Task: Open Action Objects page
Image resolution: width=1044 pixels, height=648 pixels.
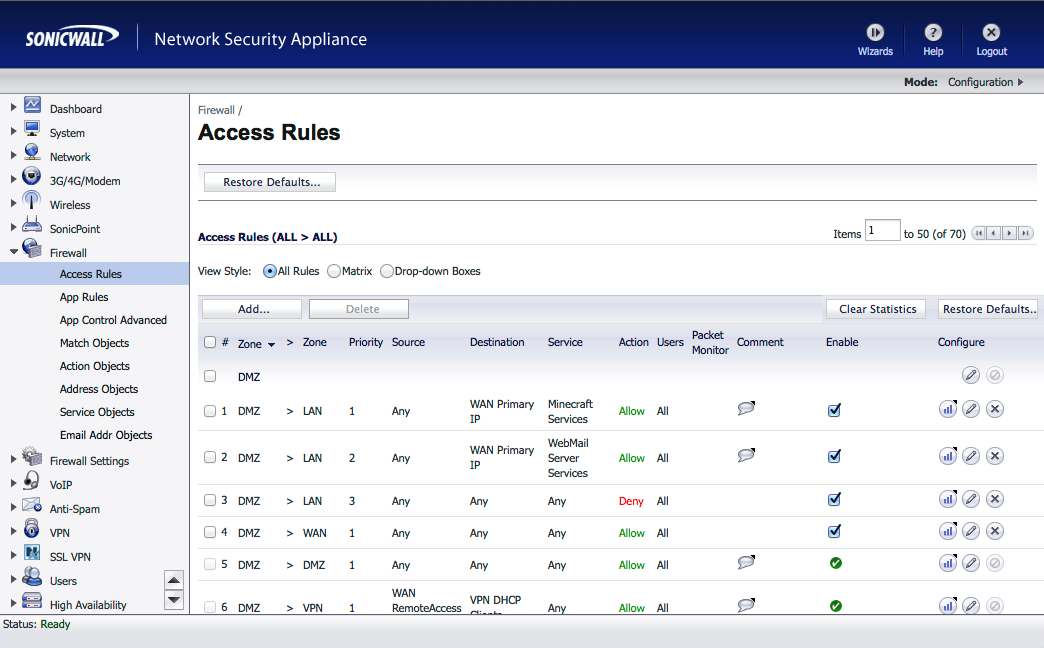Action: tap(95, 366)
